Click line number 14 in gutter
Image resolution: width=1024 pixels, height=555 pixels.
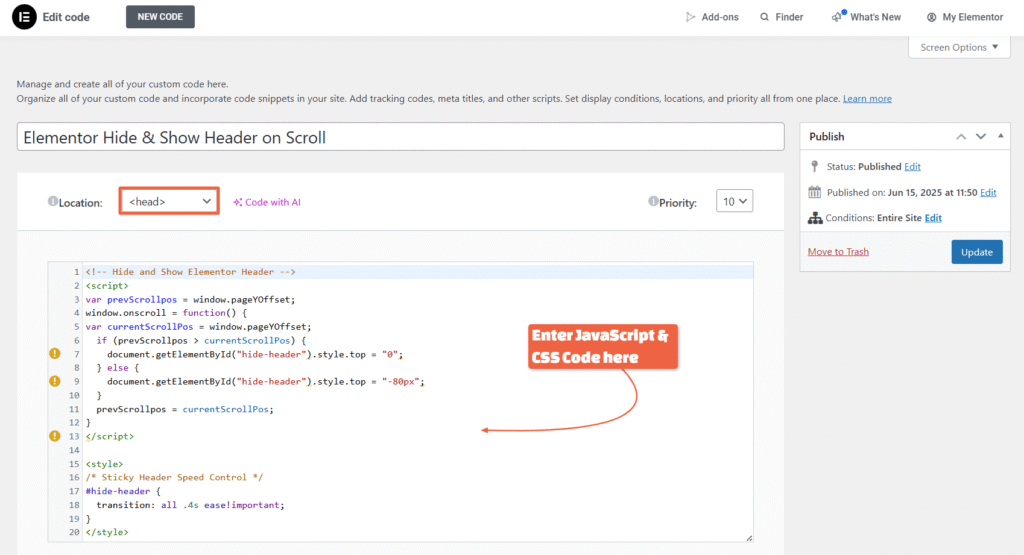point(74,450)
